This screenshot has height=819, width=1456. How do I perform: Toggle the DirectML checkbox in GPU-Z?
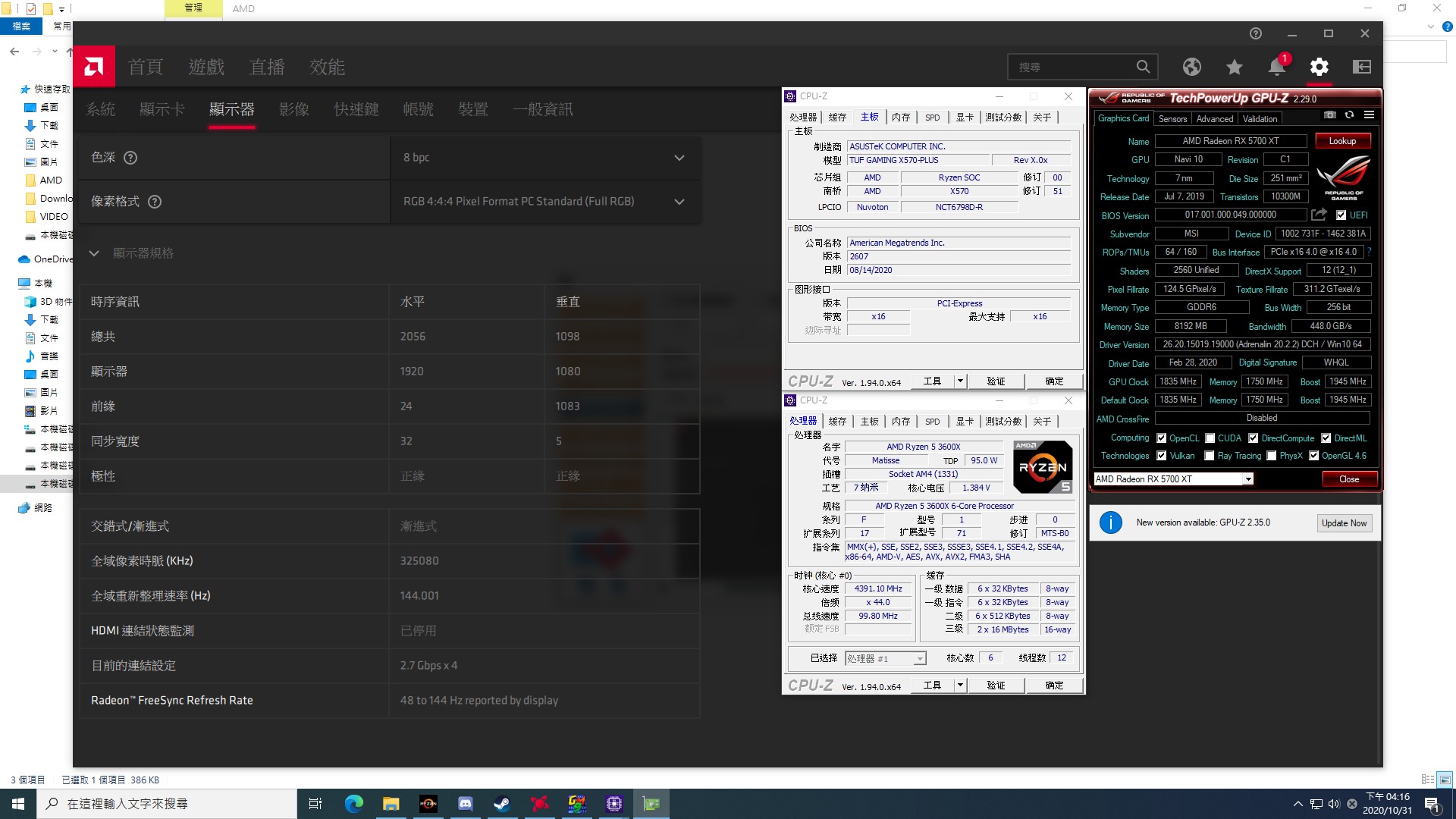point(1326,438)
